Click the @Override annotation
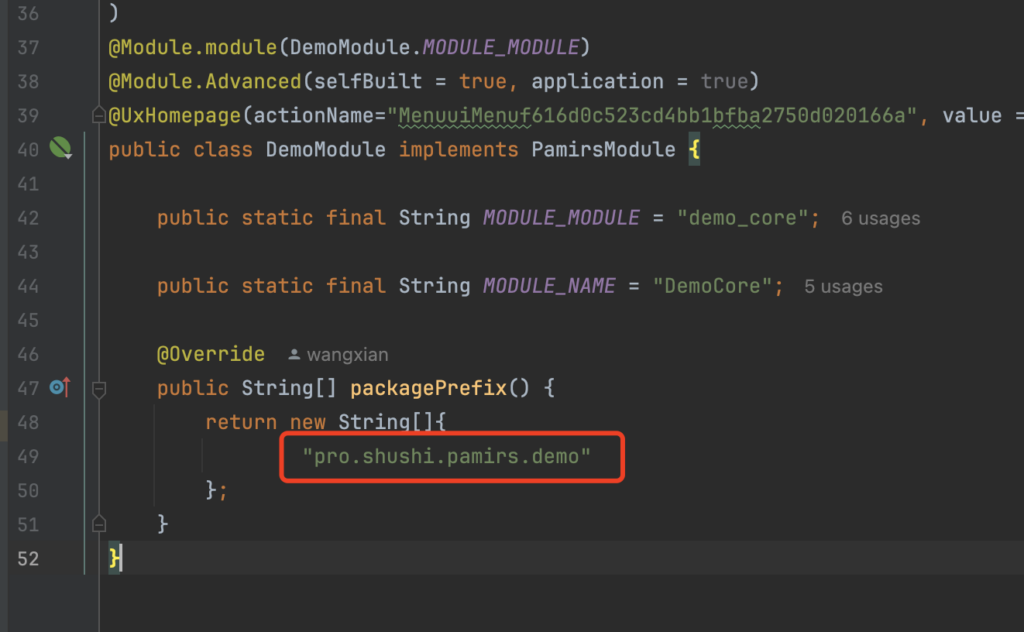 (210, 354)
